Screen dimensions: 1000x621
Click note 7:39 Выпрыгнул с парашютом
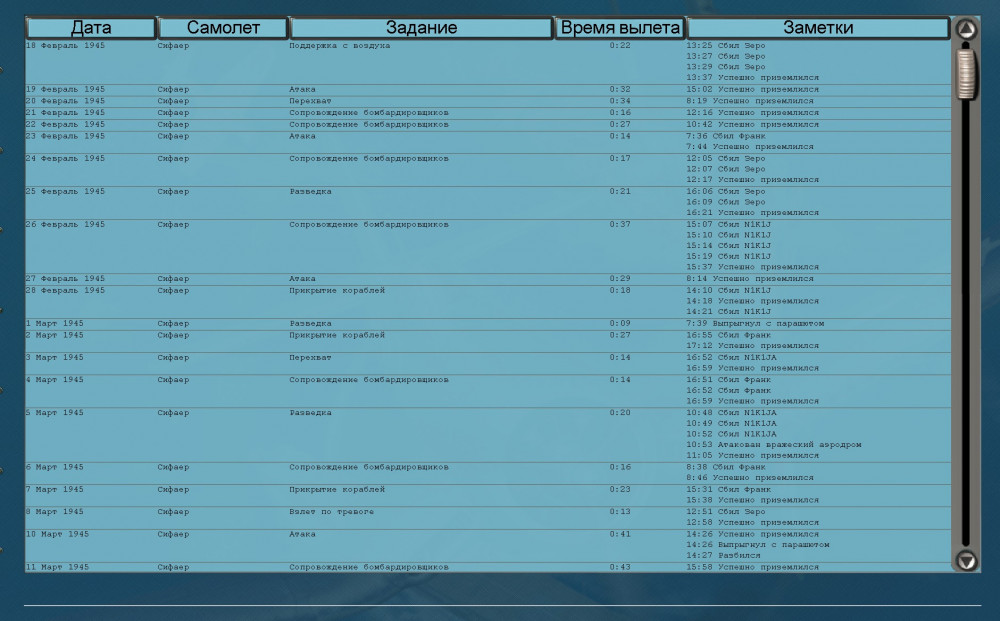[x=755, y=324]
